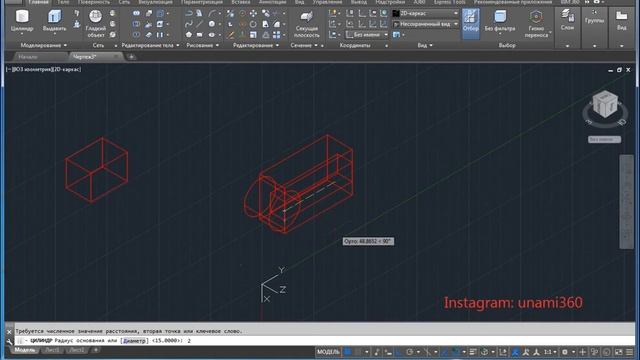Viewport: 640px width, 360px height.
Task: Select the line draw tool
Action: coord(199,24)
